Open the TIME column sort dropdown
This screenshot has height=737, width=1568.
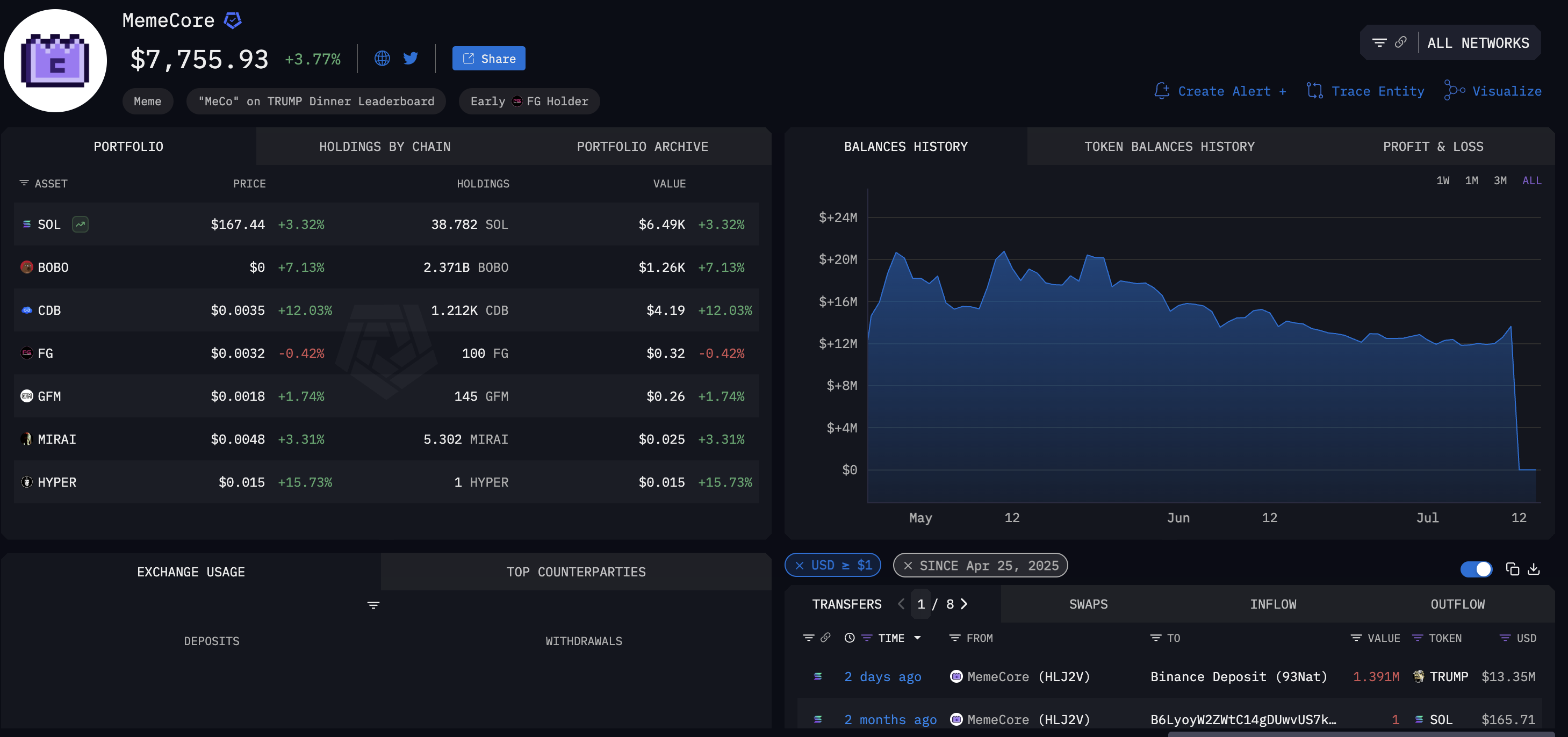[917, 638]
